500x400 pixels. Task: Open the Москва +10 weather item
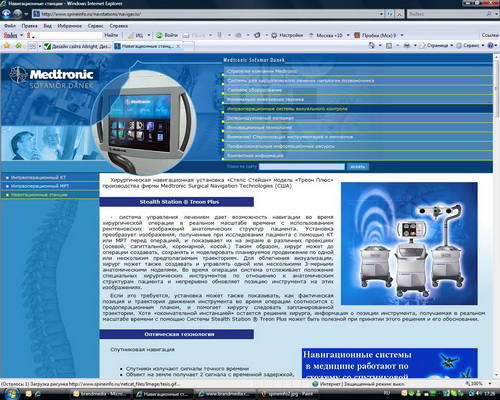click(x=326, y=35)
